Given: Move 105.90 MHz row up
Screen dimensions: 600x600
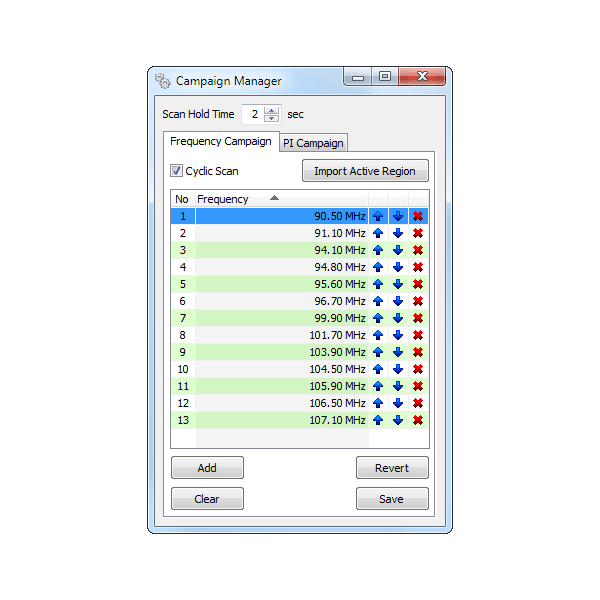Looking at the screenshot, I should point(378,386).
